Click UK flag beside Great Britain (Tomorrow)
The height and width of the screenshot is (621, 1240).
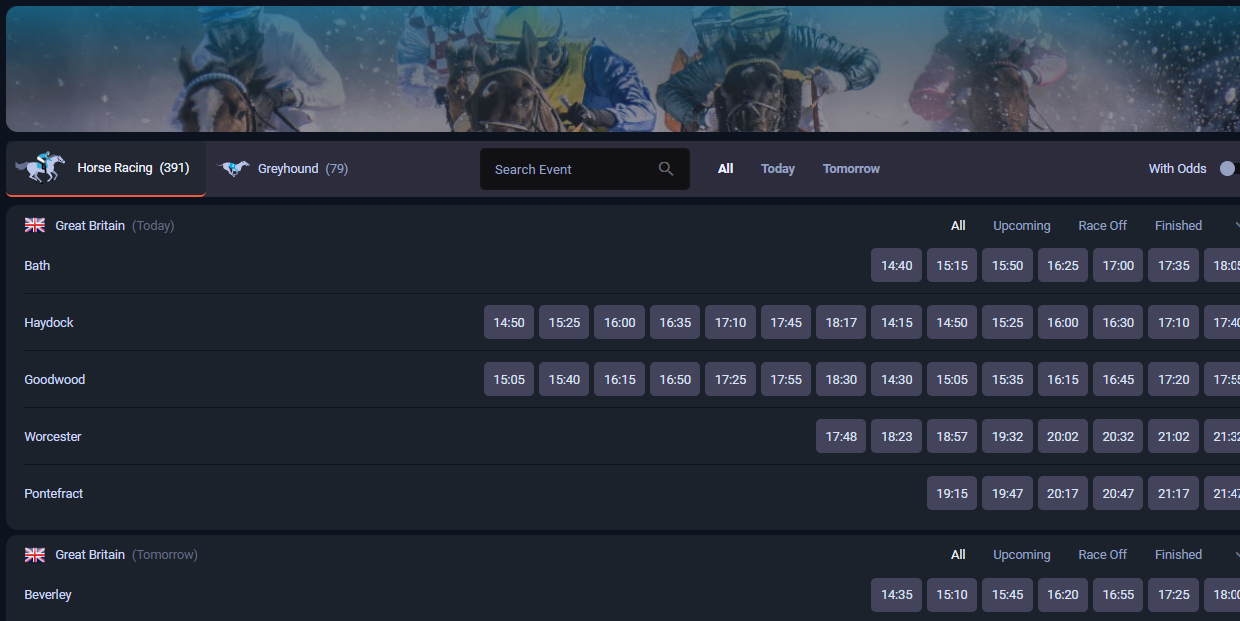tap(35, 554)
